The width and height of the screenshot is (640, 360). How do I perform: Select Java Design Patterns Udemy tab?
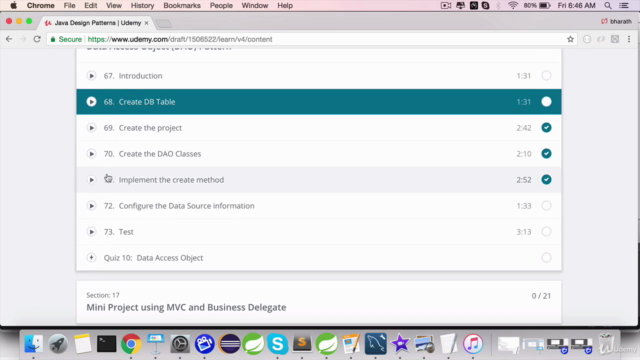click(97, 23)
